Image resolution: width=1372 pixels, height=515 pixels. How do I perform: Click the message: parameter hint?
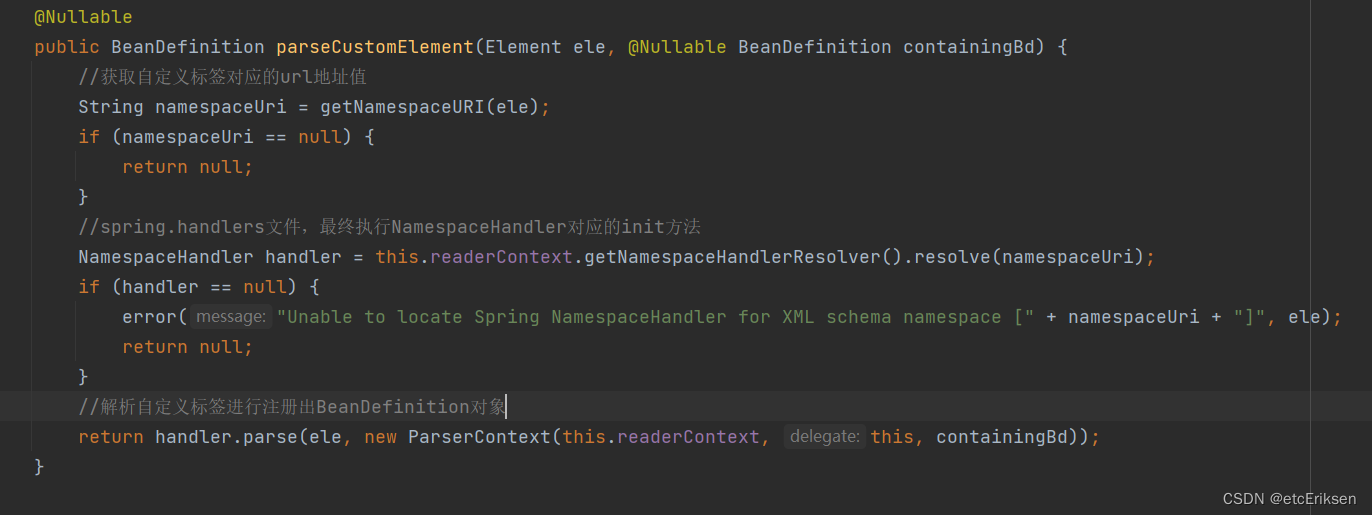click(x=231, y=317)
